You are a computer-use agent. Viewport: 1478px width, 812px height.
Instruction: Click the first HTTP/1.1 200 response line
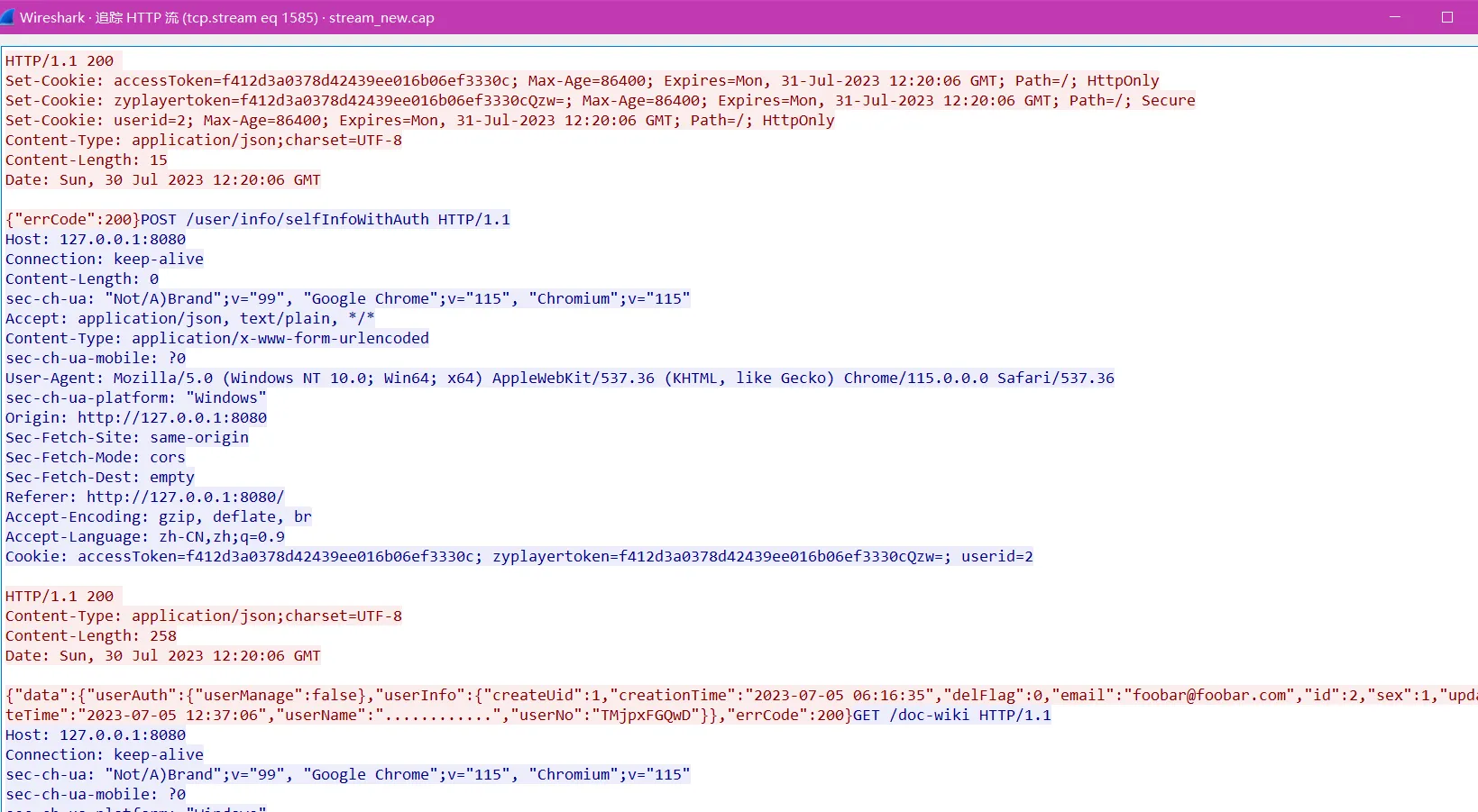(60, 61)
